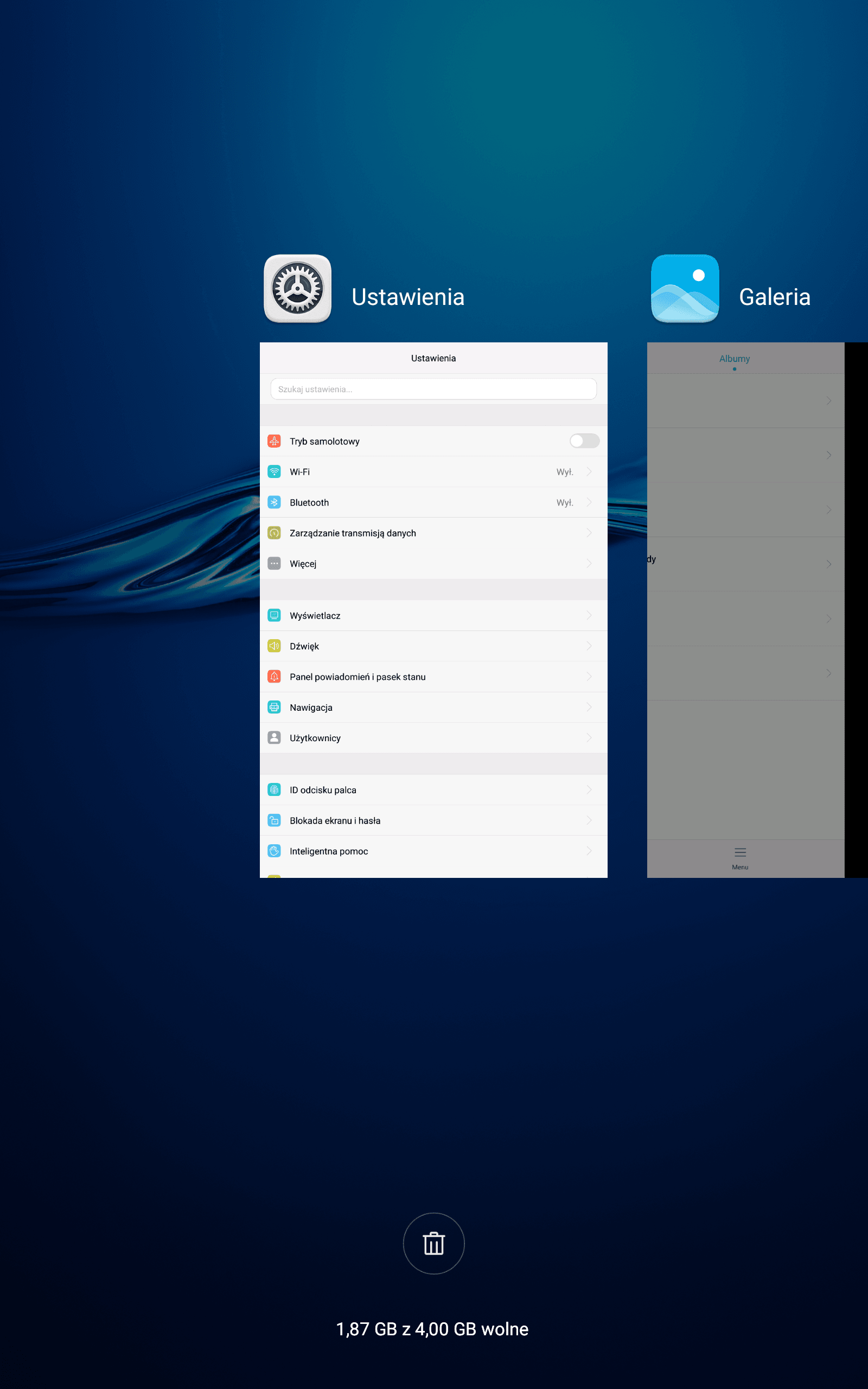Open chevron on Użytkownicy row
Screen dimensions: 868x1389
[x=589, y=737]
